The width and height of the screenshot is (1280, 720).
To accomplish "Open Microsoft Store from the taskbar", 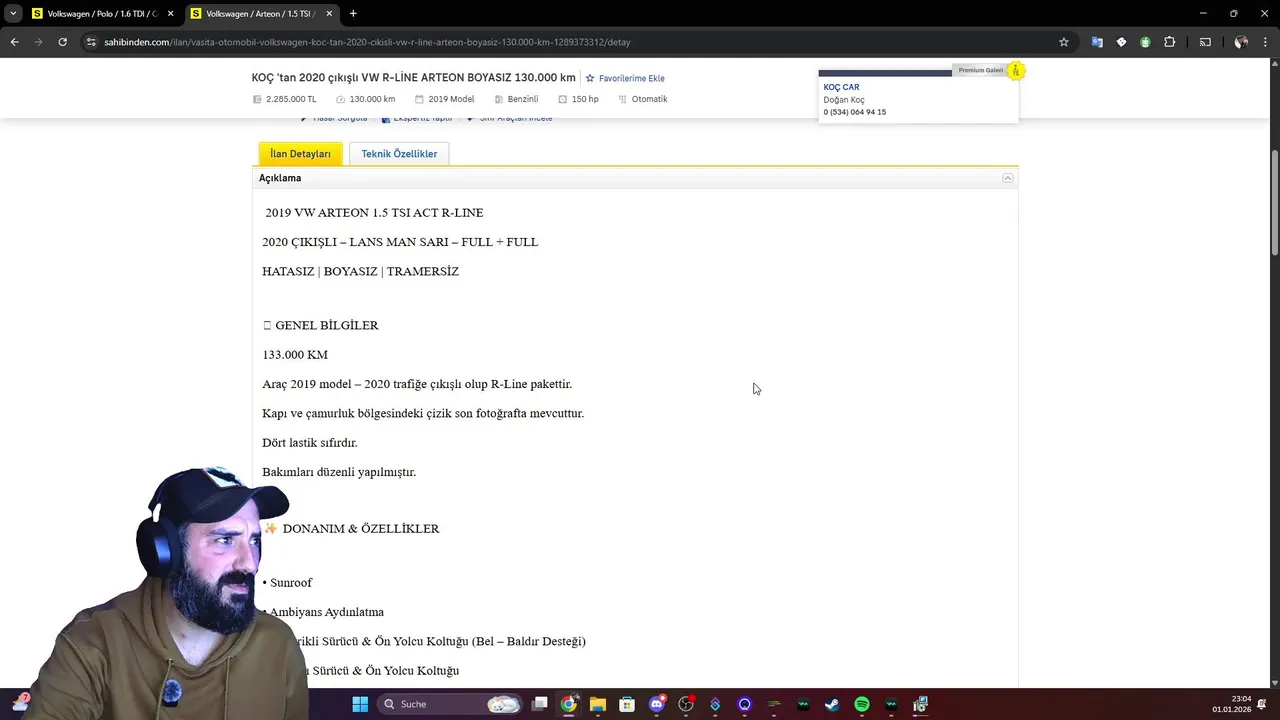I will pyautogui.click(x=627, y=704).
